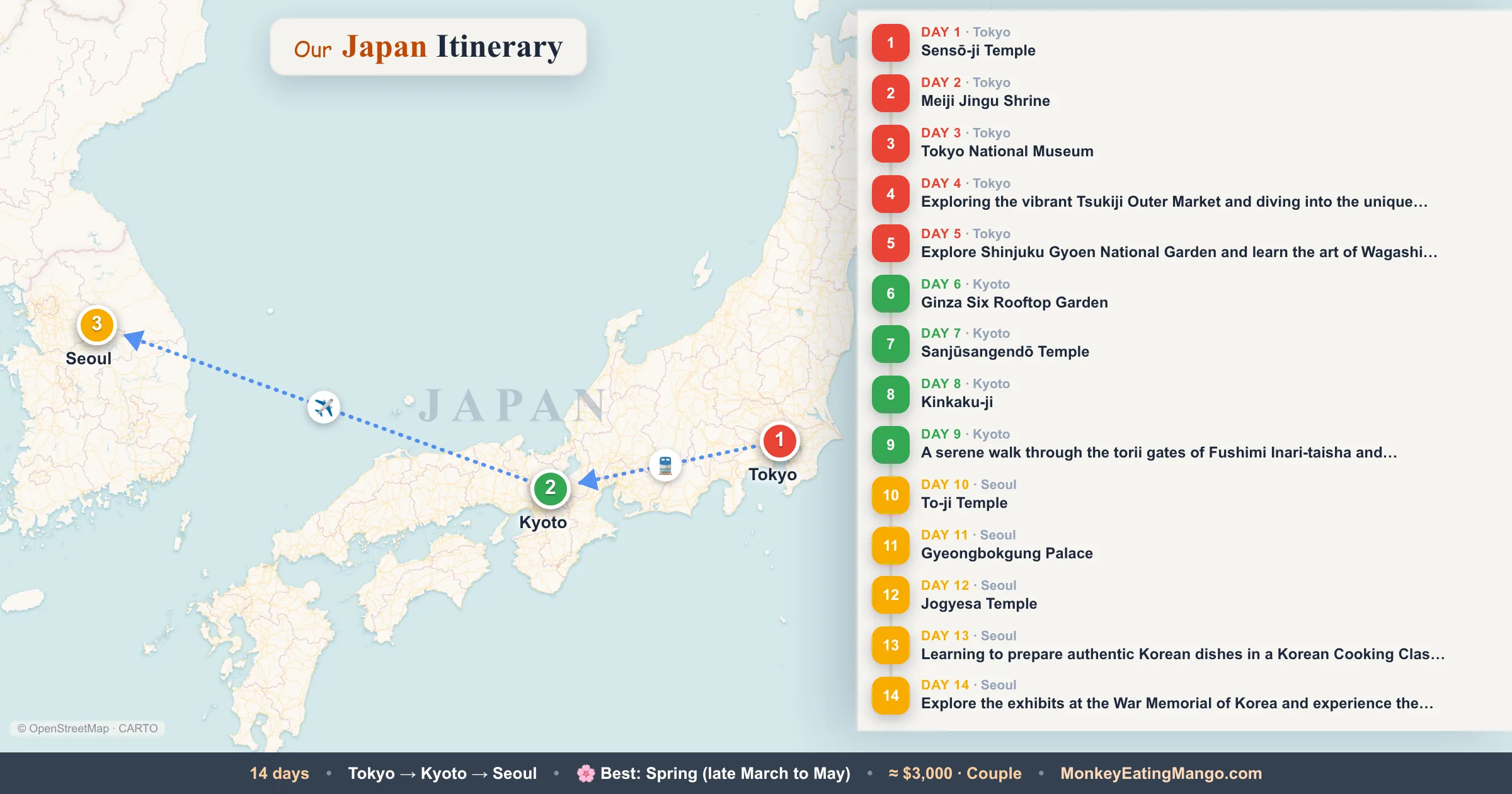Screen dimensions: 1512x794
Task: Click the DAY 6 · Kyoto heading
Action: click(x=965, y=284)
